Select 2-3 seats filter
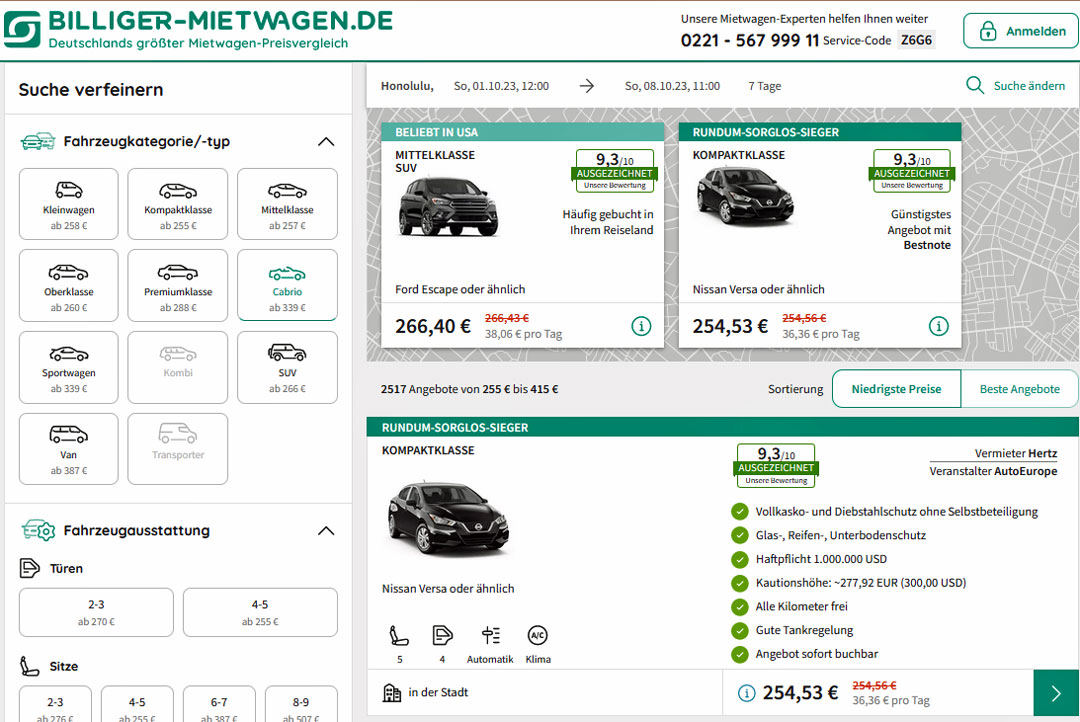 (x=55, y=704)
